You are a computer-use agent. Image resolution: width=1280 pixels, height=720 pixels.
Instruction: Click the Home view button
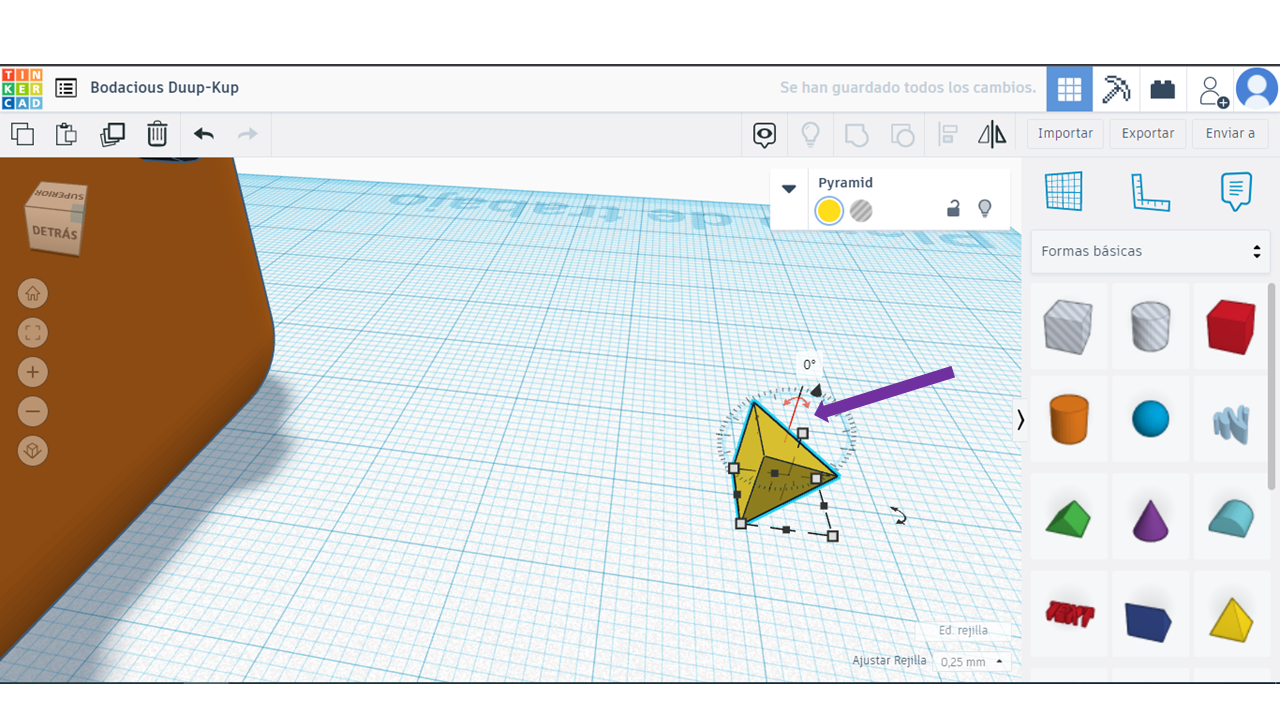pos(33,294)
